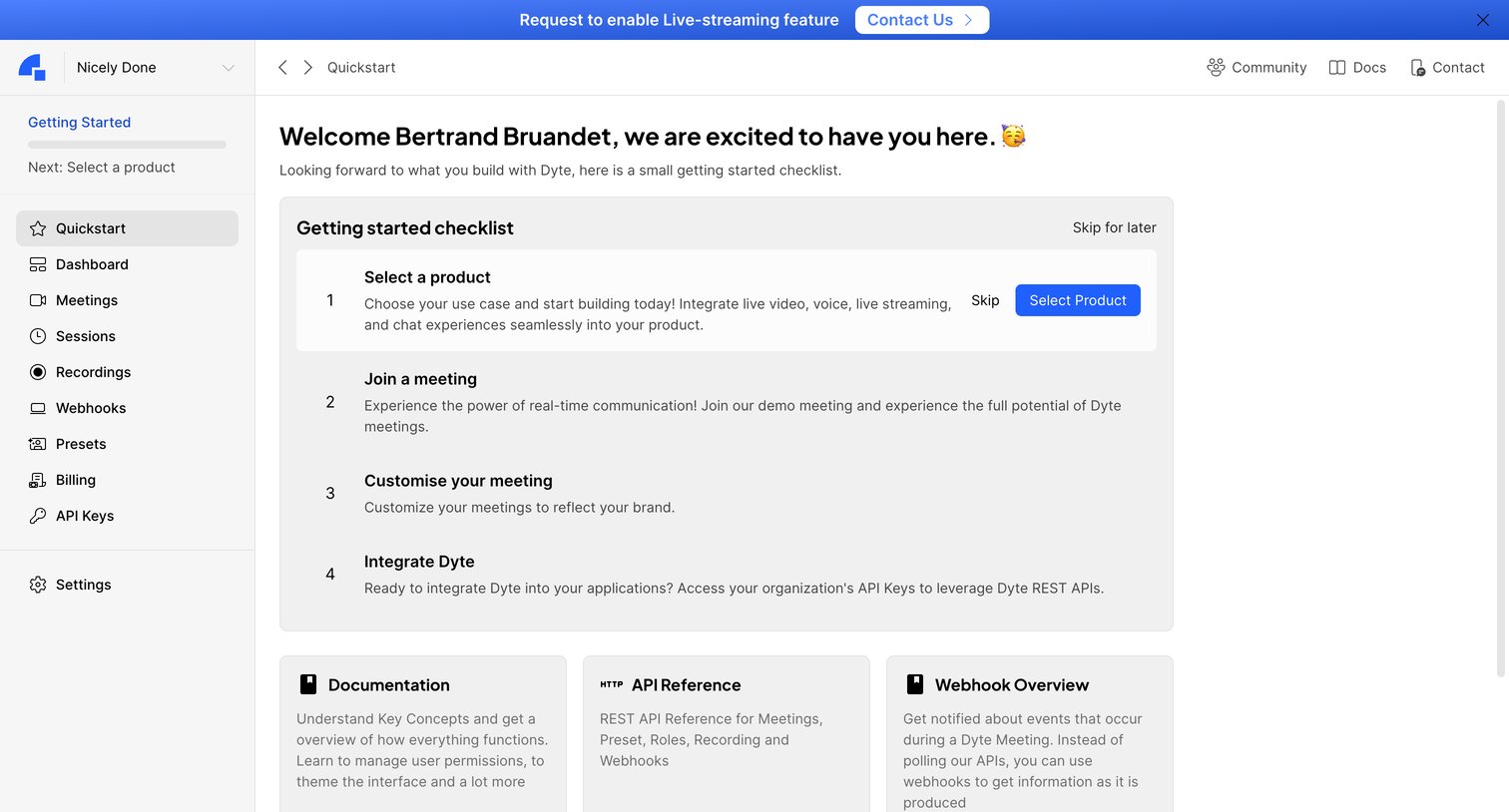1509x812 pixels.
Task: Click the HTTP icon on API Reference
Action: click(x=612, y=684)
